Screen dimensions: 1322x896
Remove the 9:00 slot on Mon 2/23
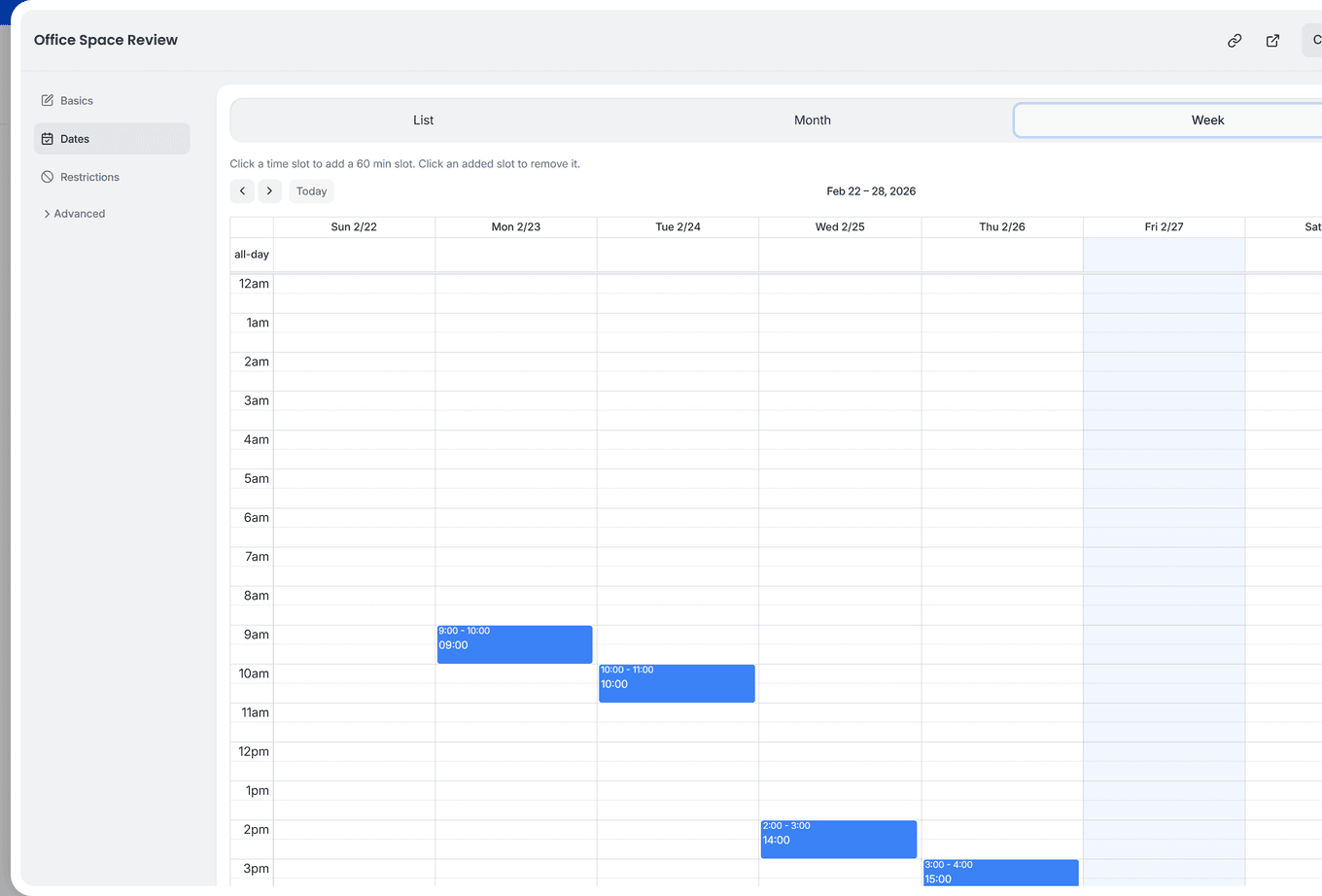(514, 644)
